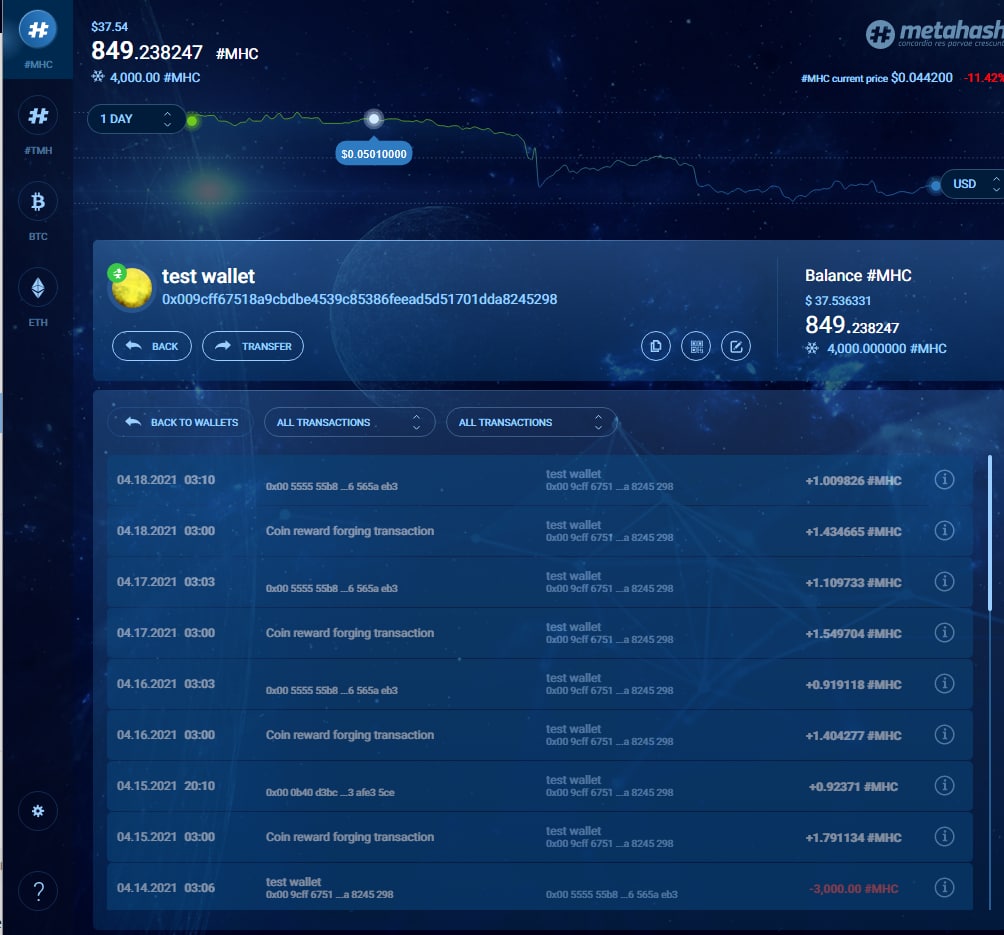
Task: Open info for +1.549704 #MHC transaction
Action: 944,633
